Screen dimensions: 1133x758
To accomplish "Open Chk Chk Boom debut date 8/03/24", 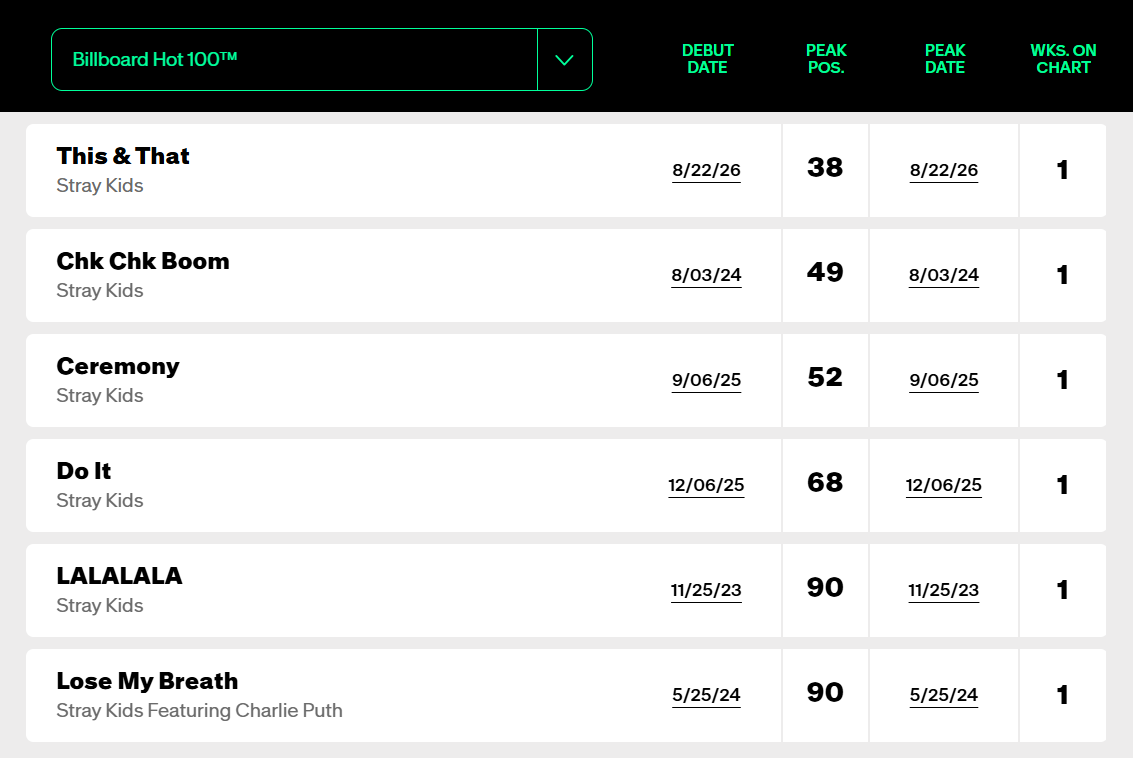I will coord(706,275).
